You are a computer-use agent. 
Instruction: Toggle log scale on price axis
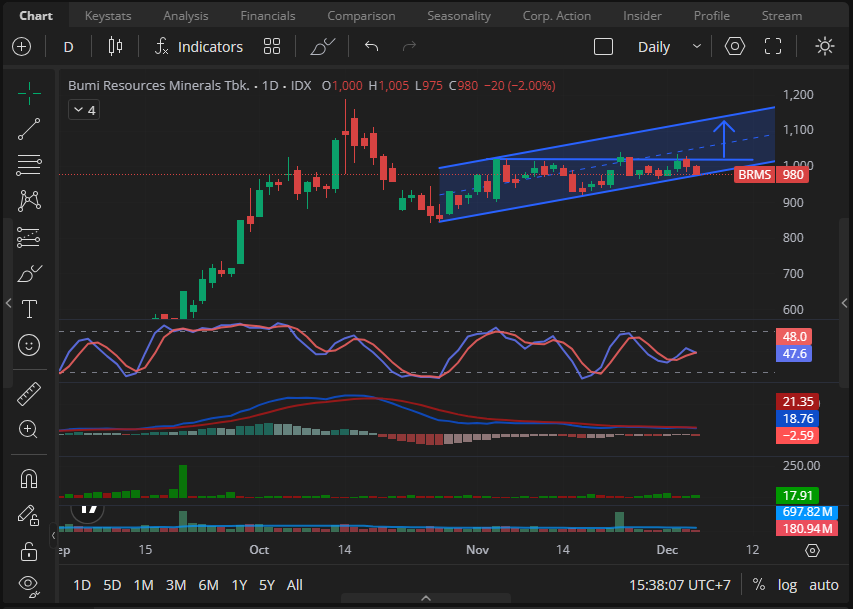click(788, 584)
